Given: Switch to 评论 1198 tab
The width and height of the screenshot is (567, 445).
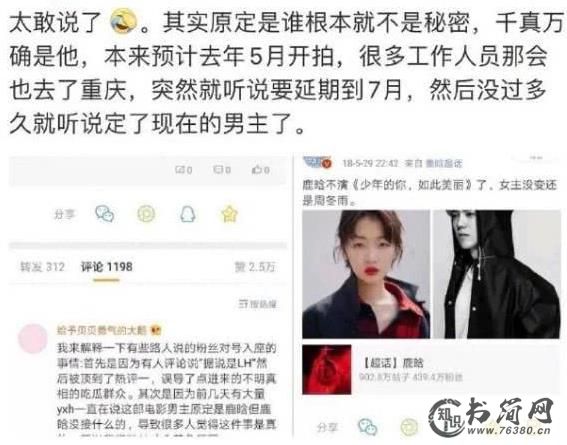Looking at the screenshot, I should (107, 267).
